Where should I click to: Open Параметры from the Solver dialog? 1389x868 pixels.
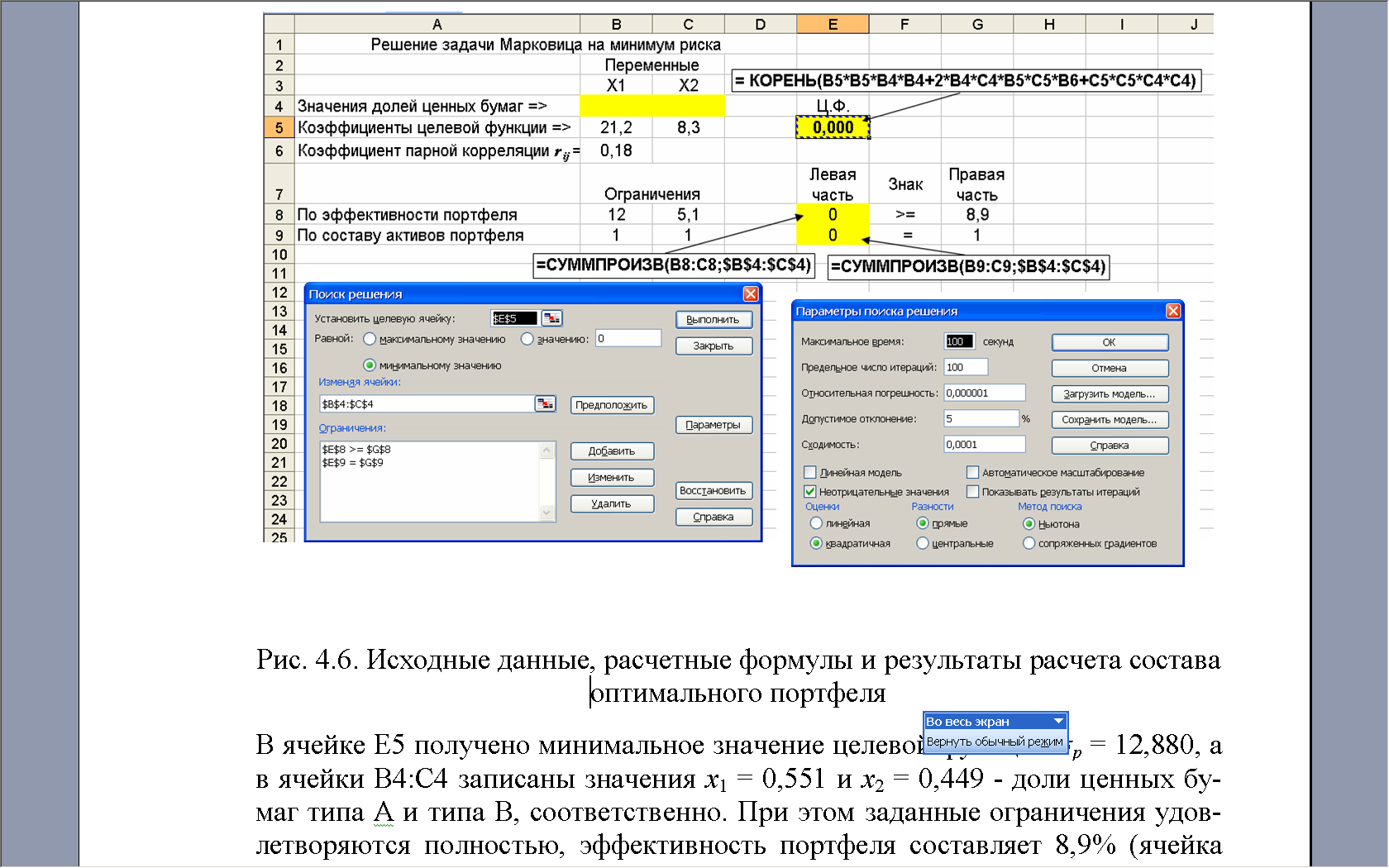(714, 424)
